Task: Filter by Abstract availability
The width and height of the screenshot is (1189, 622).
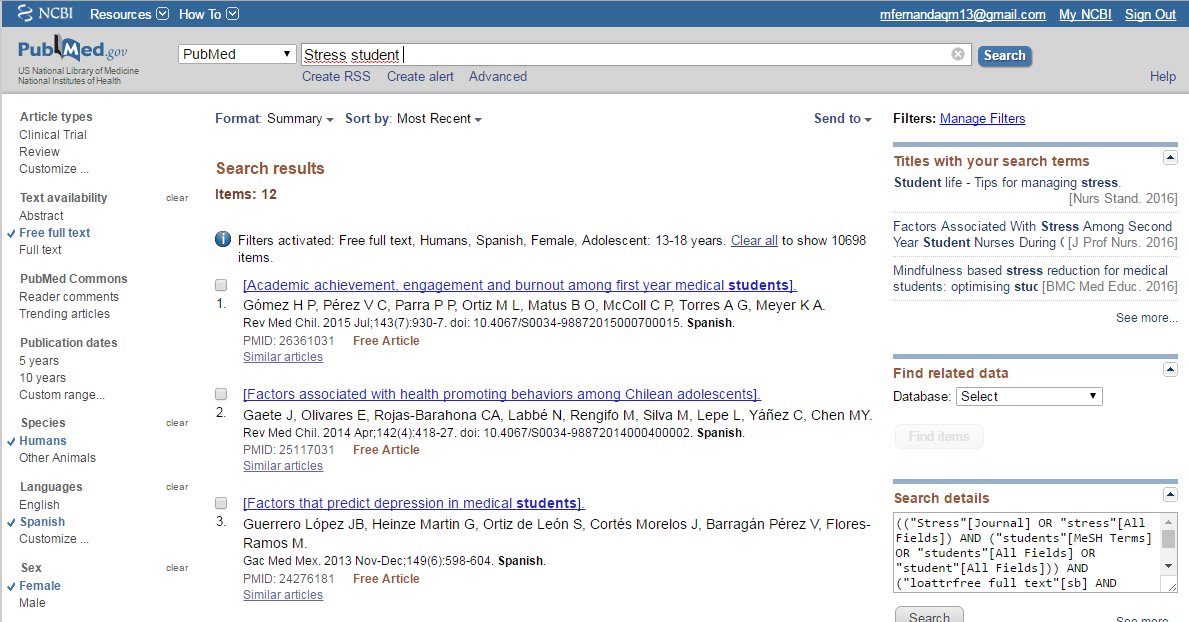Action: [41, 216]
